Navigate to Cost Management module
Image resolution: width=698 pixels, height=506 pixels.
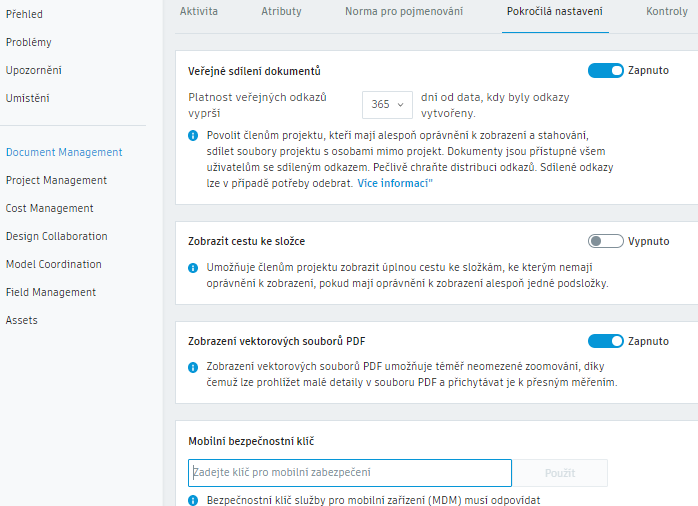tap(49, 208)
